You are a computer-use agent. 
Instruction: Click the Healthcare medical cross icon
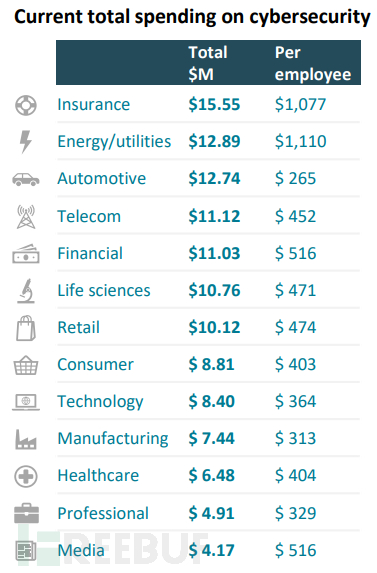point(26,477)
